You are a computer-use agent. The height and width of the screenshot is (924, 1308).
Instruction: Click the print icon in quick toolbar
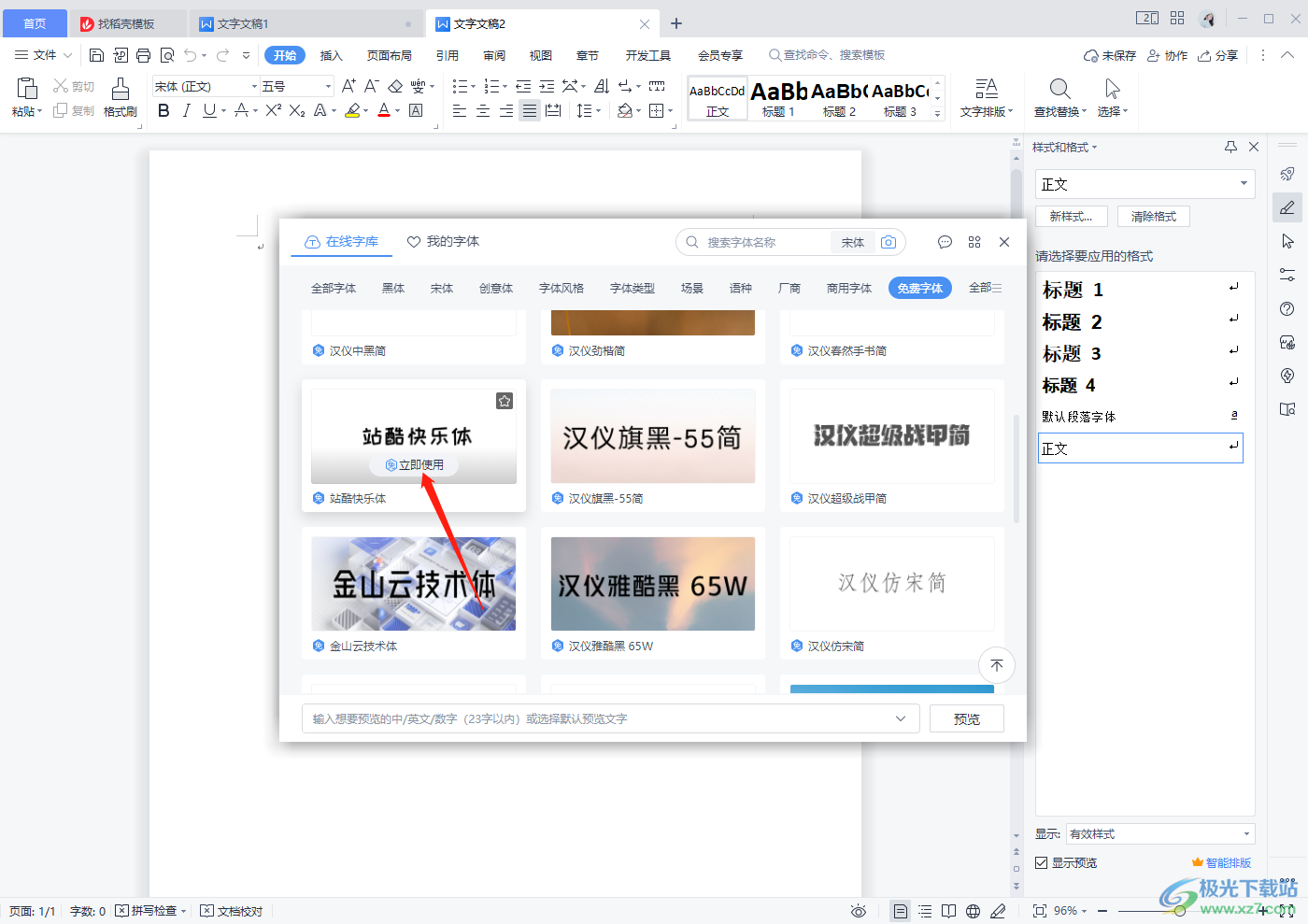(x=143, y=55)
